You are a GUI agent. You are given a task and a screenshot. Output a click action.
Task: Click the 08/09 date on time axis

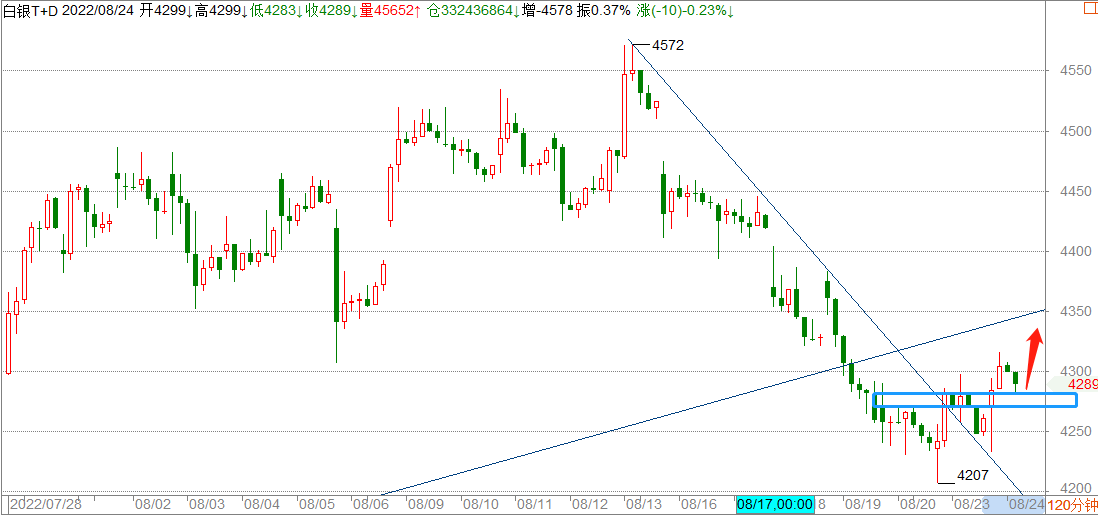(425, 504)
